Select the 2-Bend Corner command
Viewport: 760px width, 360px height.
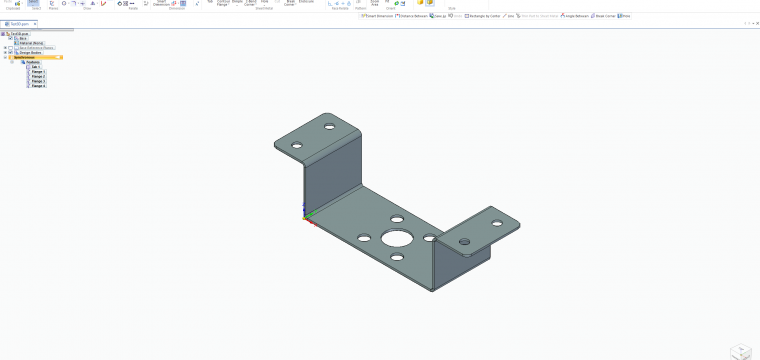[250, 3]
